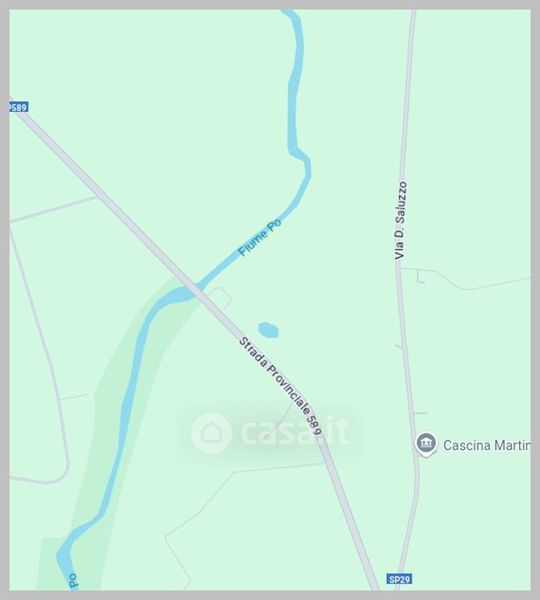The width and height of the screenshot is (540, 600).
Task: Click the Po label at bottom left
Action: point(73,580)
